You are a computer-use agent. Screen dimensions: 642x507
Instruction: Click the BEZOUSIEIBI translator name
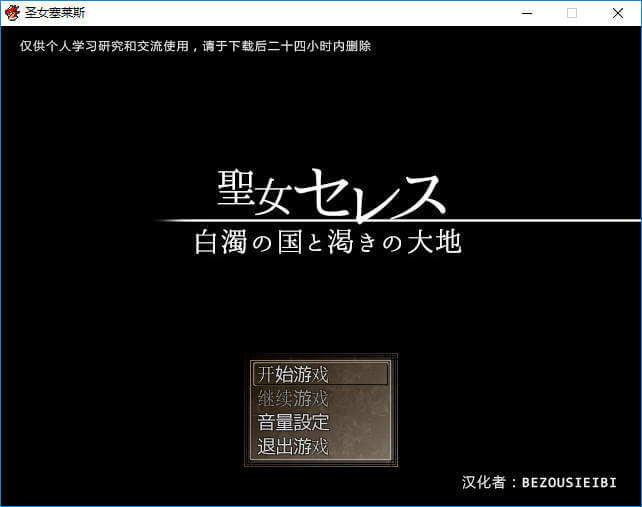569,482
